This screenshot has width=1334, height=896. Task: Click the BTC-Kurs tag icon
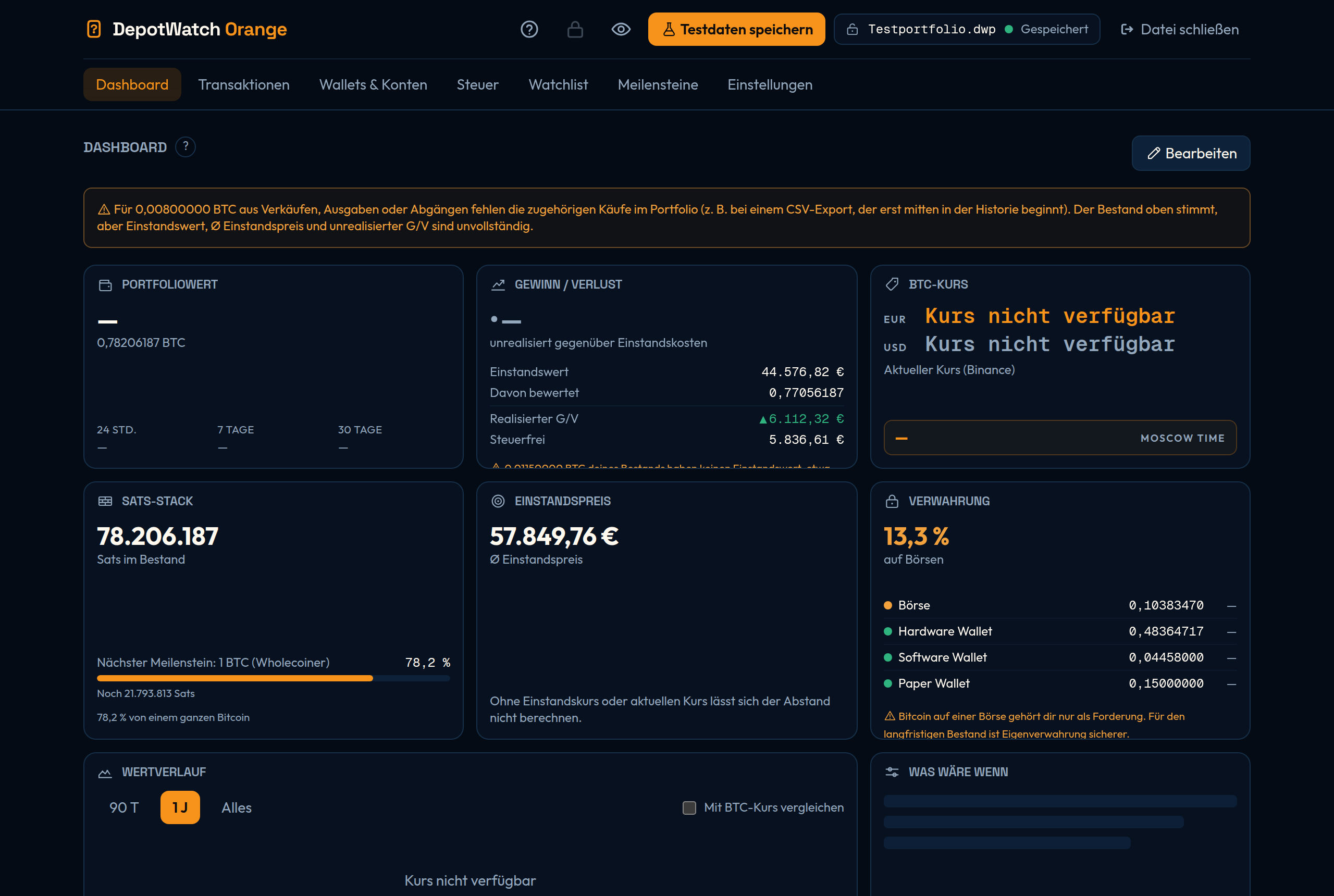892,284
